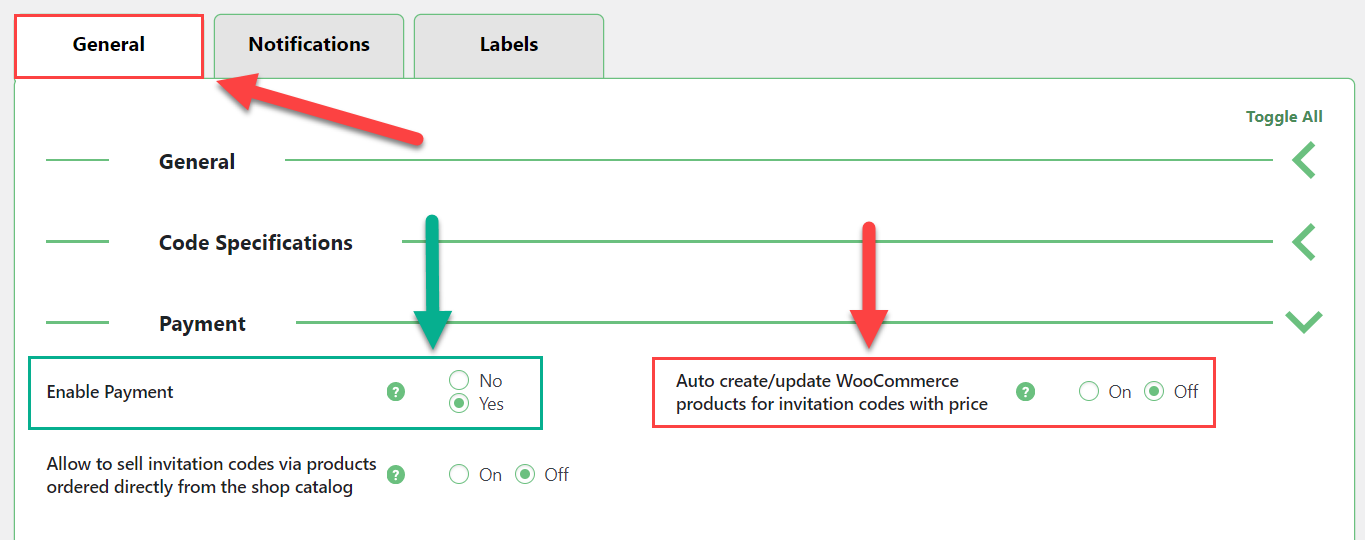Click help icon next to Enable Payment

click(396, 392)
